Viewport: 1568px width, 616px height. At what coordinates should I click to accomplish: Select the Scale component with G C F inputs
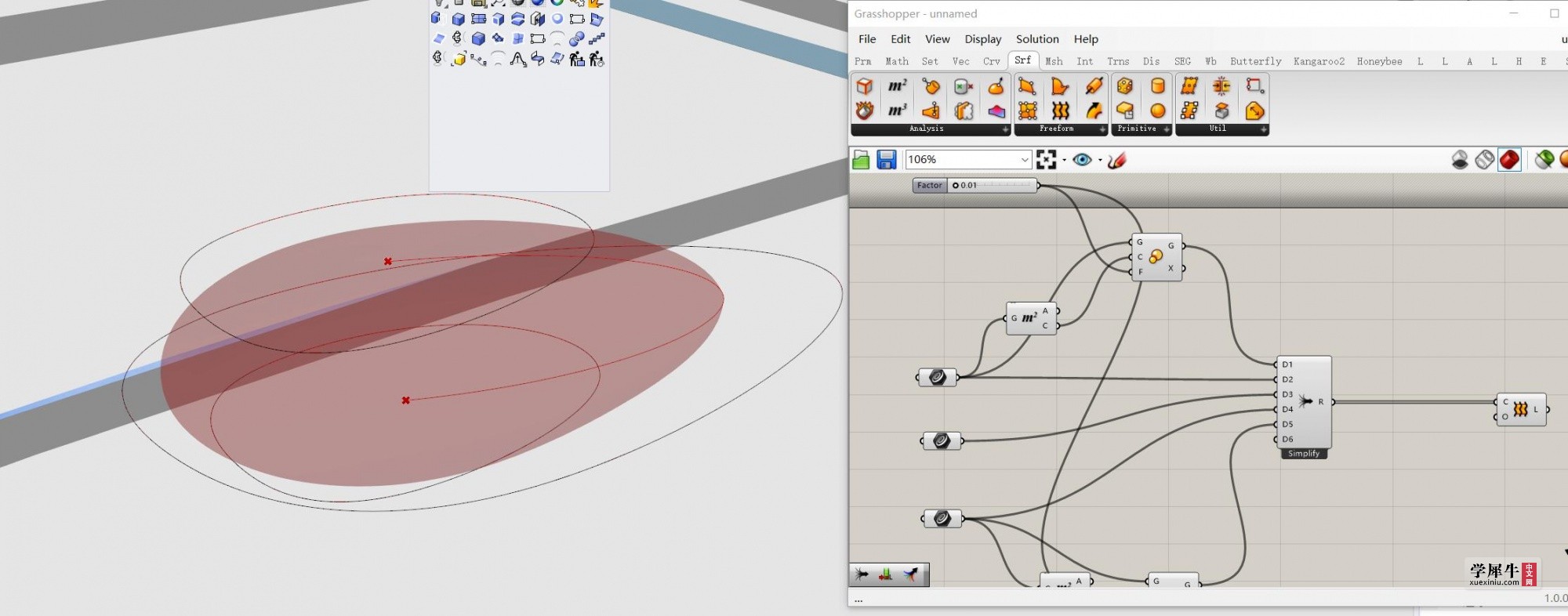[1156, 257]
